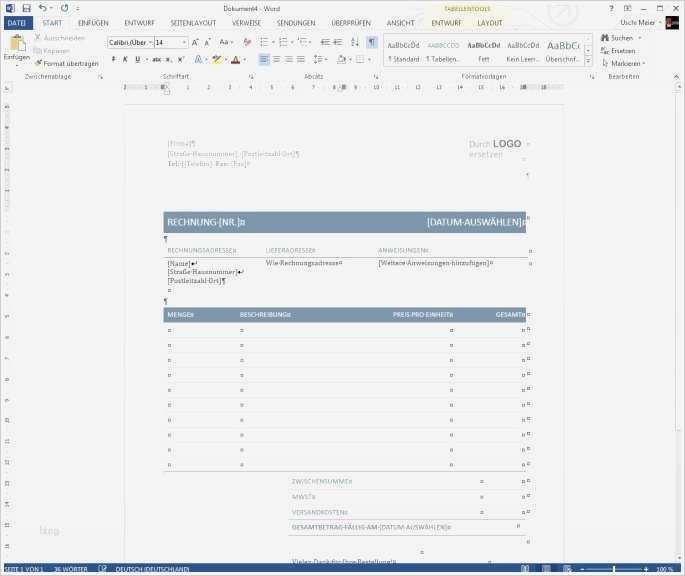Viewport: 685px width, 576px height.
Task: Click the Save disk icon in title bar
Action: click(27, 8)
